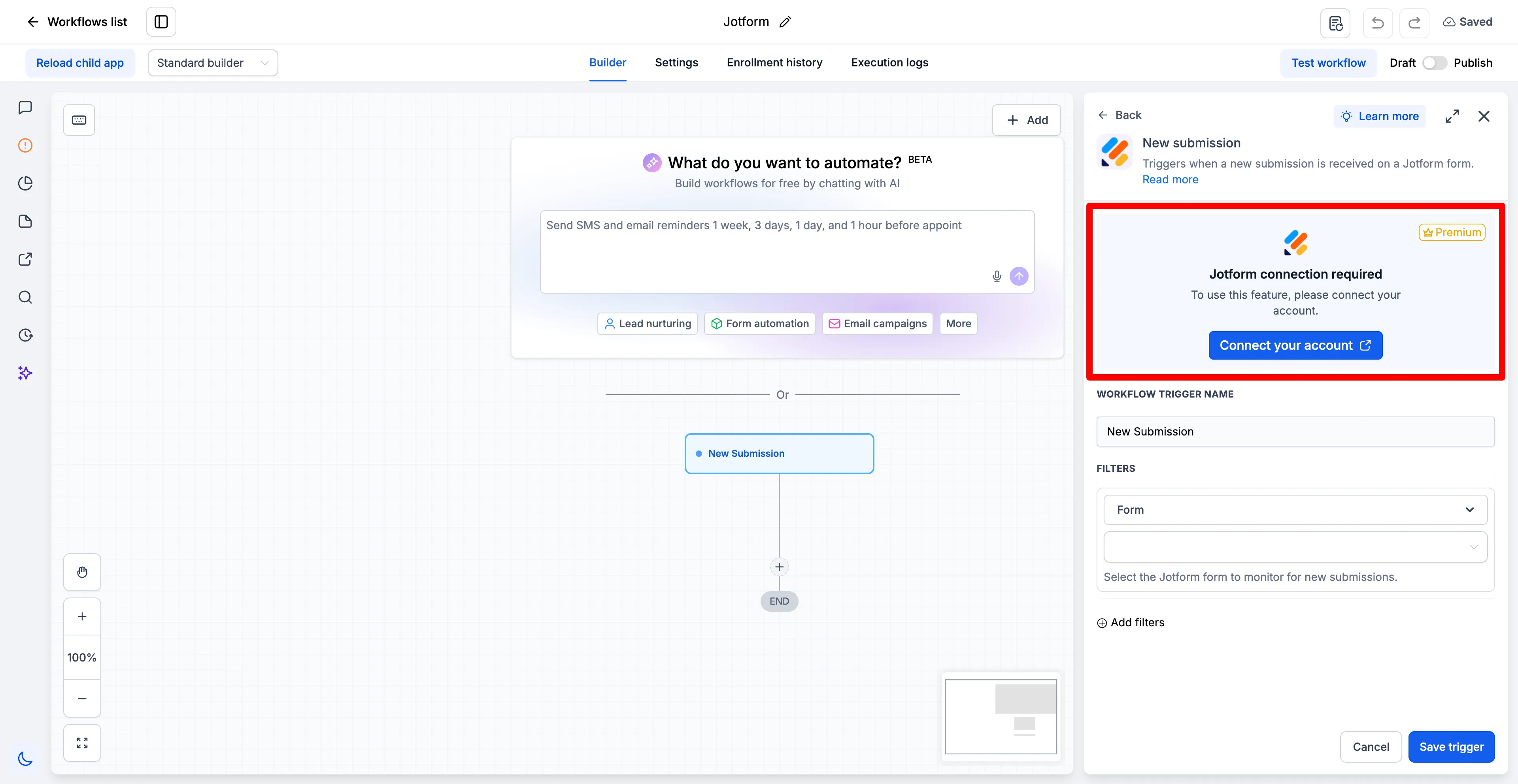This screenshot has height=784, width=1518.
Task: Open the Enrollment history tab
Action: (x=774, y=62)
